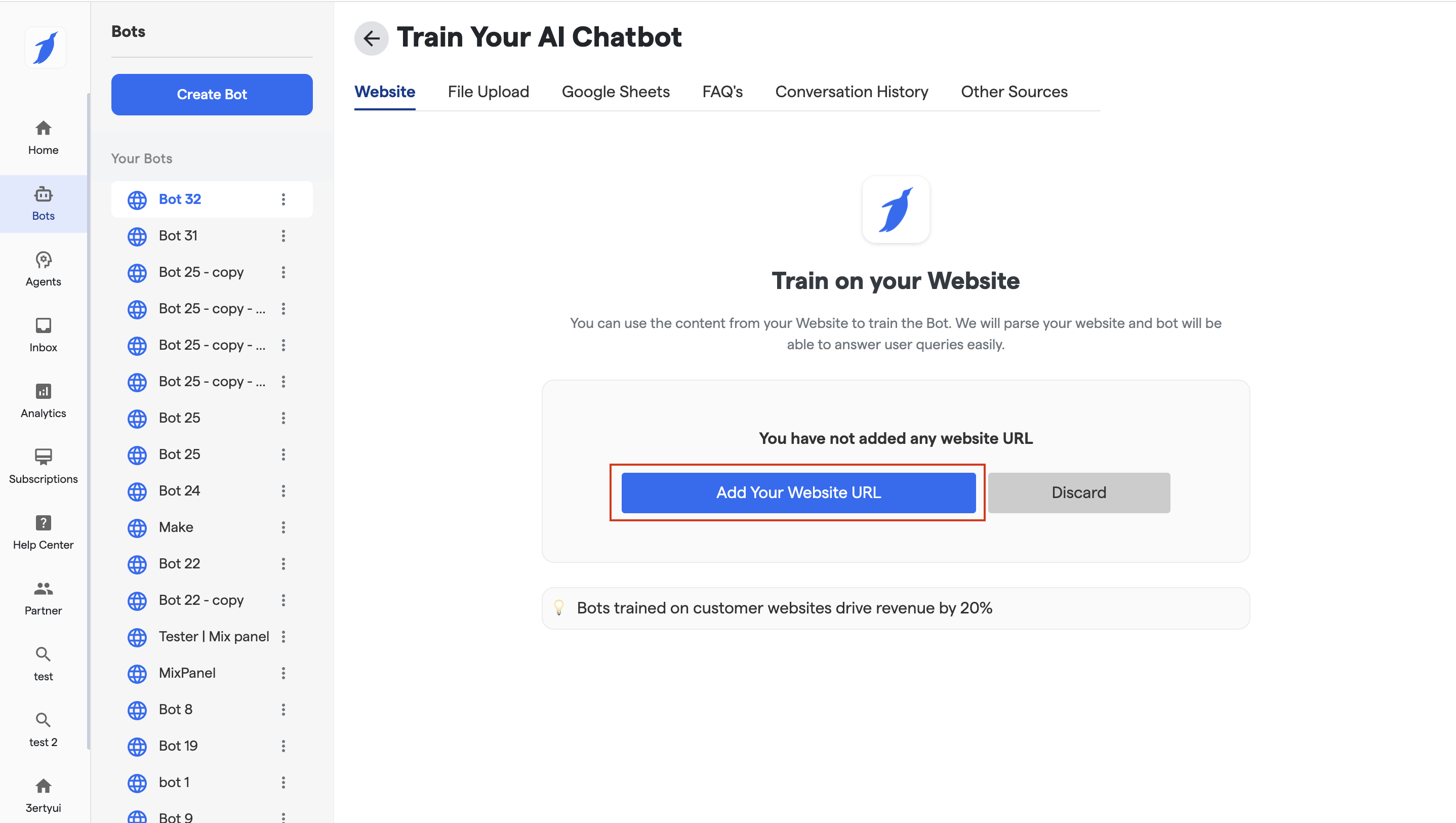Viewport: 1456px width, 823px height.
Task: Switch to the File Upload tab
Action: point(488,92)
